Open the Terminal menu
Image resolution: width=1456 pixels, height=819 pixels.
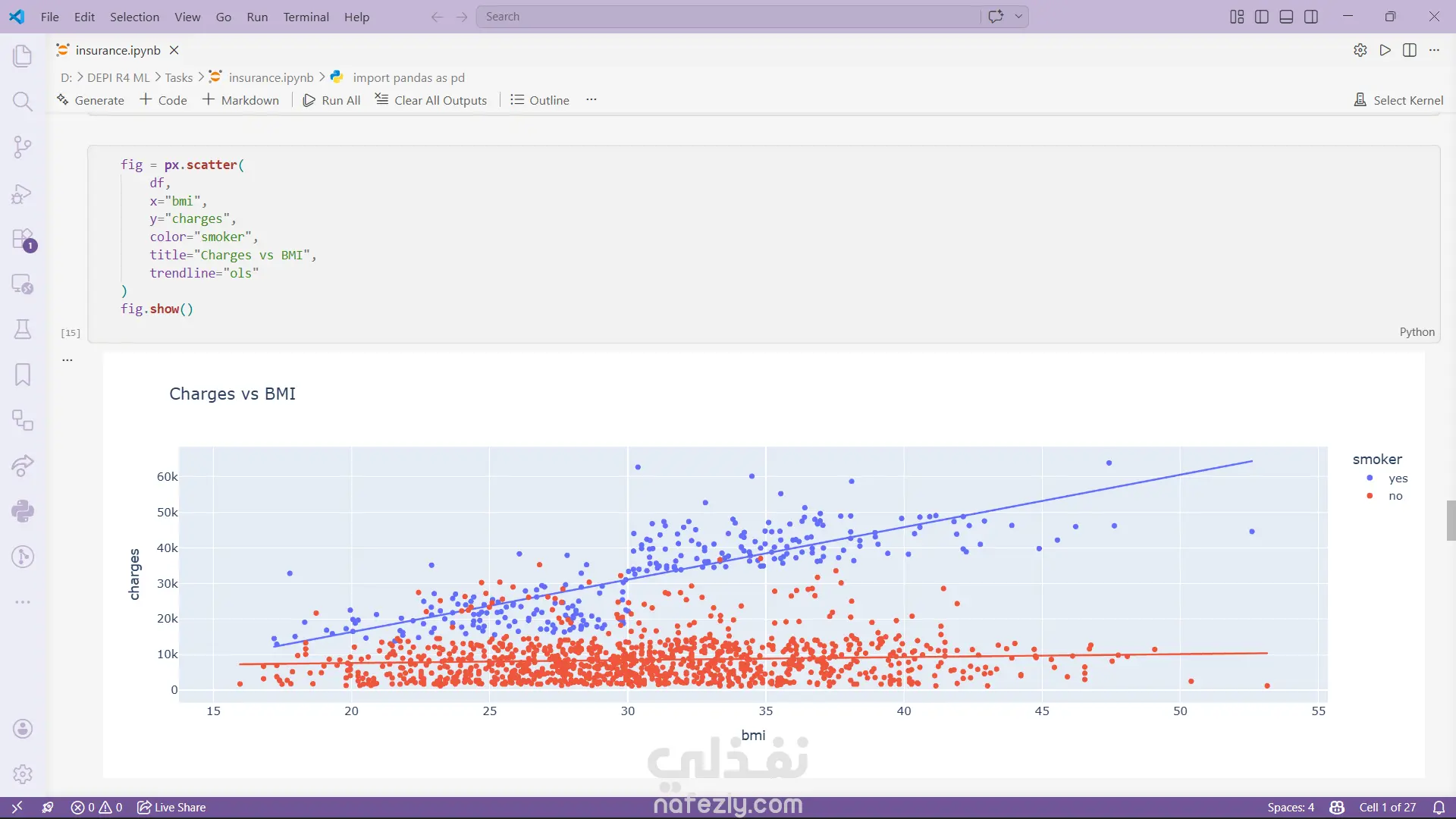[x=306, y=17]
